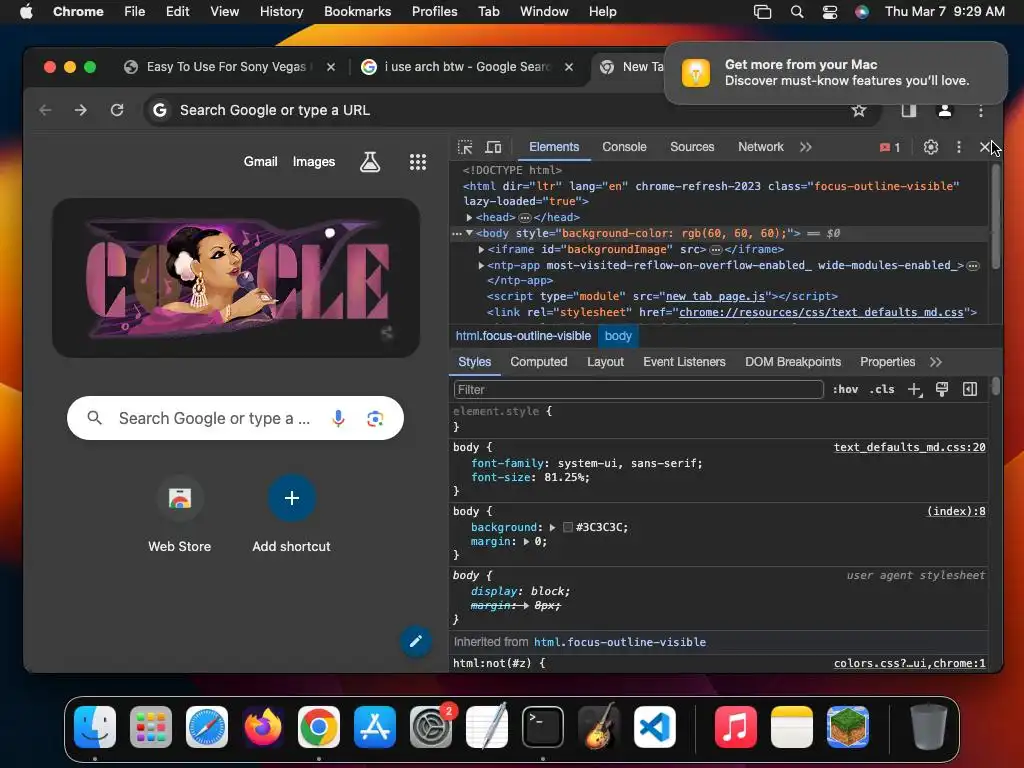The image size is (1024, 768).
Task: Open colors.css source link
Action: click(909, 664)
